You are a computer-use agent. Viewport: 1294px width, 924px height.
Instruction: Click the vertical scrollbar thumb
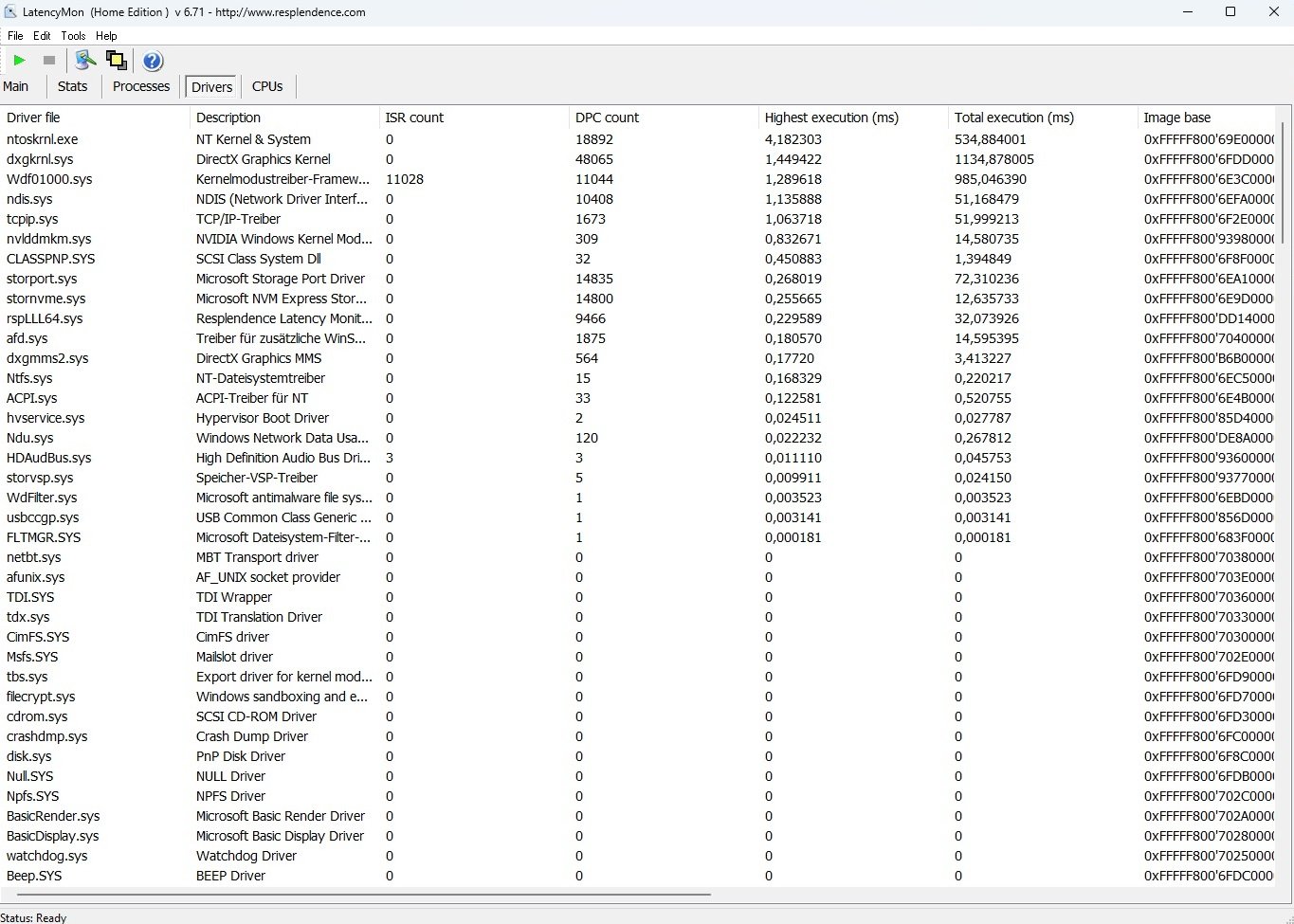tap(1283, 182)
